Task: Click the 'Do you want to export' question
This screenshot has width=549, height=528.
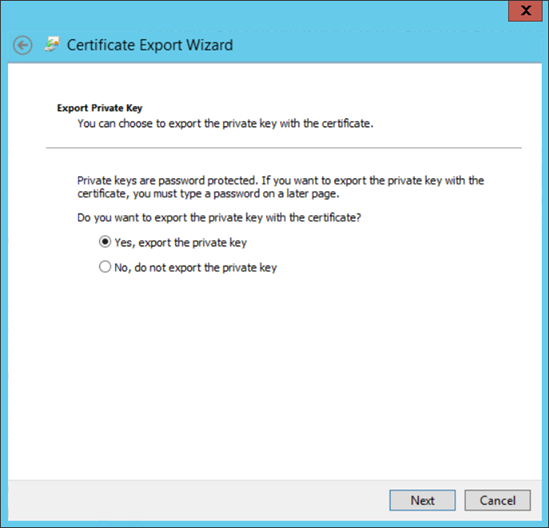Action: point(219,218)
